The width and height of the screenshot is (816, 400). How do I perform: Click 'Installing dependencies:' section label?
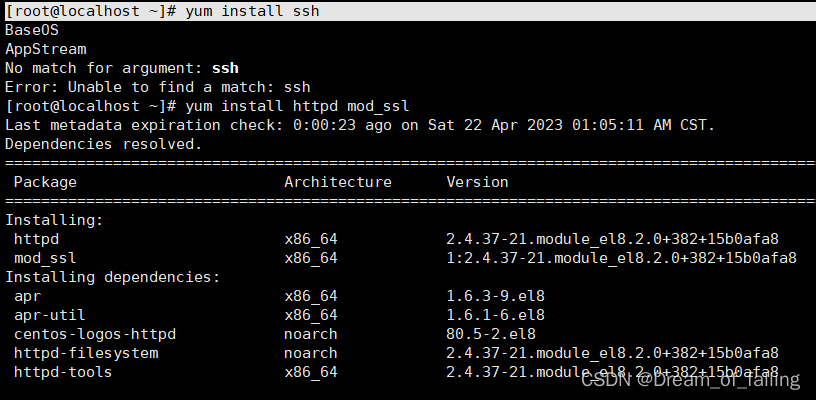[x=113, y=277]
